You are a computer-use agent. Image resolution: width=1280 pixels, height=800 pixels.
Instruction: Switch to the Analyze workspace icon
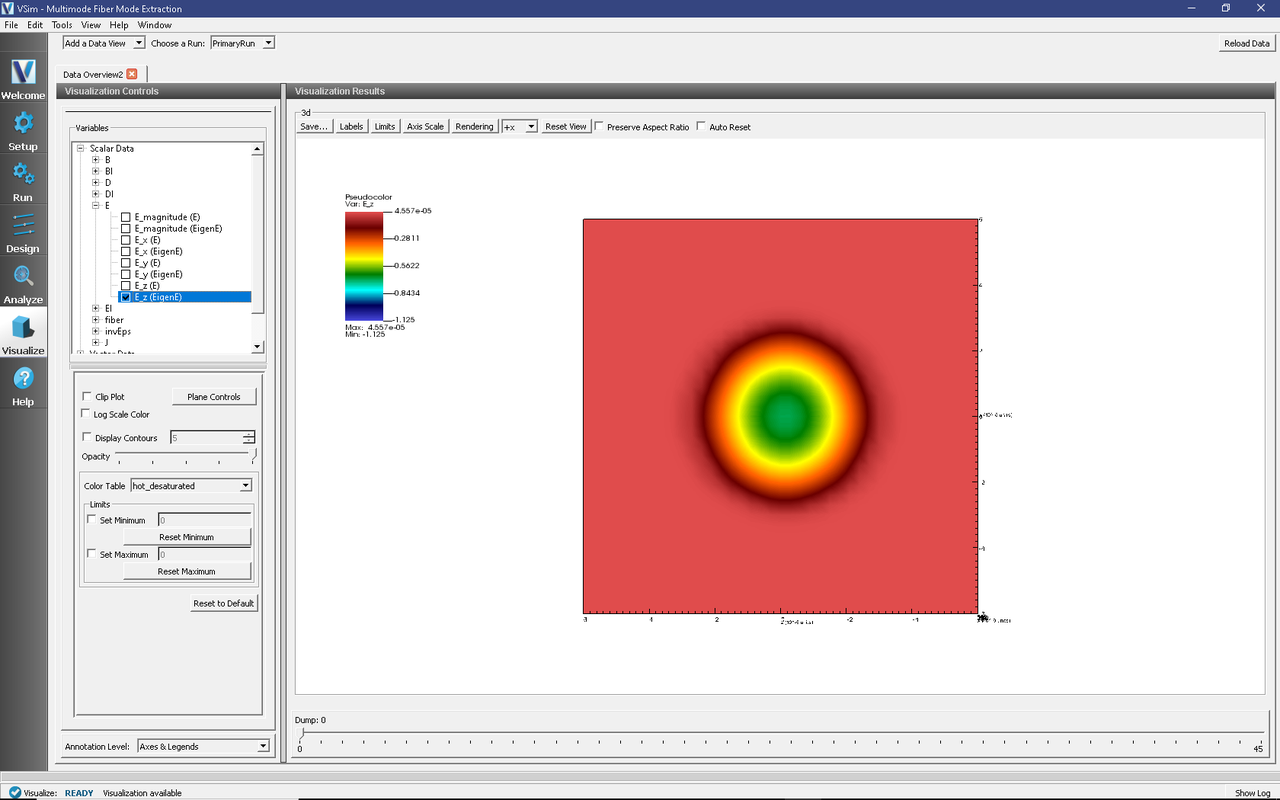(x=22, y=283)
